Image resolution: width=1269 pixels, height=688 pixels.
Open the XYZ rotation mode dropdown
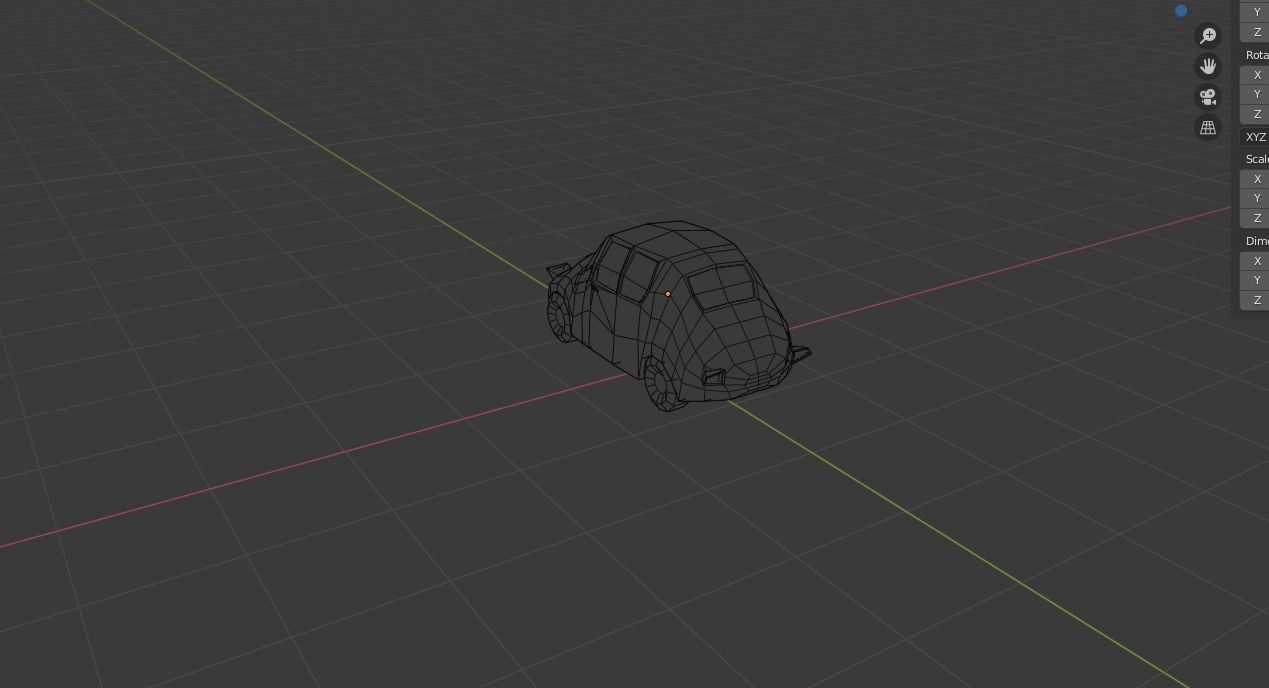[x=1255, y=137]
